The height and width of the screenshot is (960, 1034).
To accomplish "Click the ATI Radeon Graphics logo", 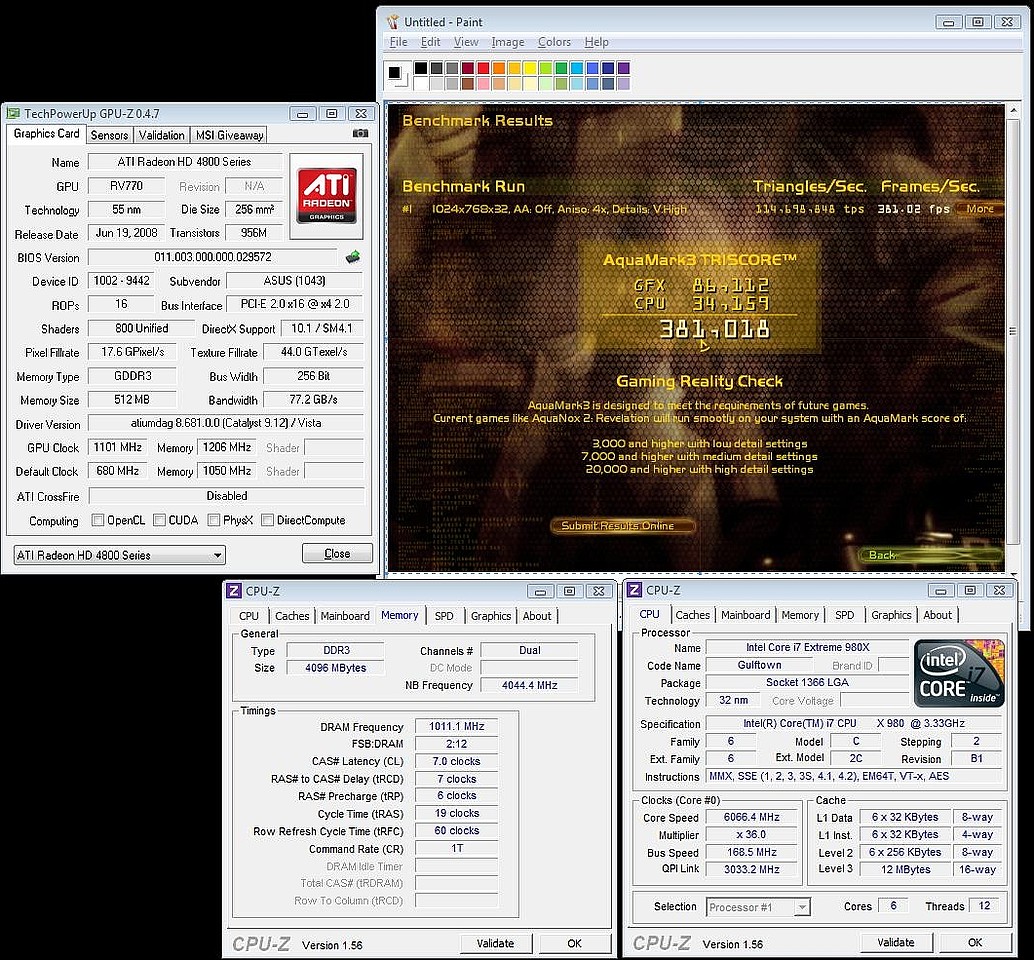I will (327, 195).
